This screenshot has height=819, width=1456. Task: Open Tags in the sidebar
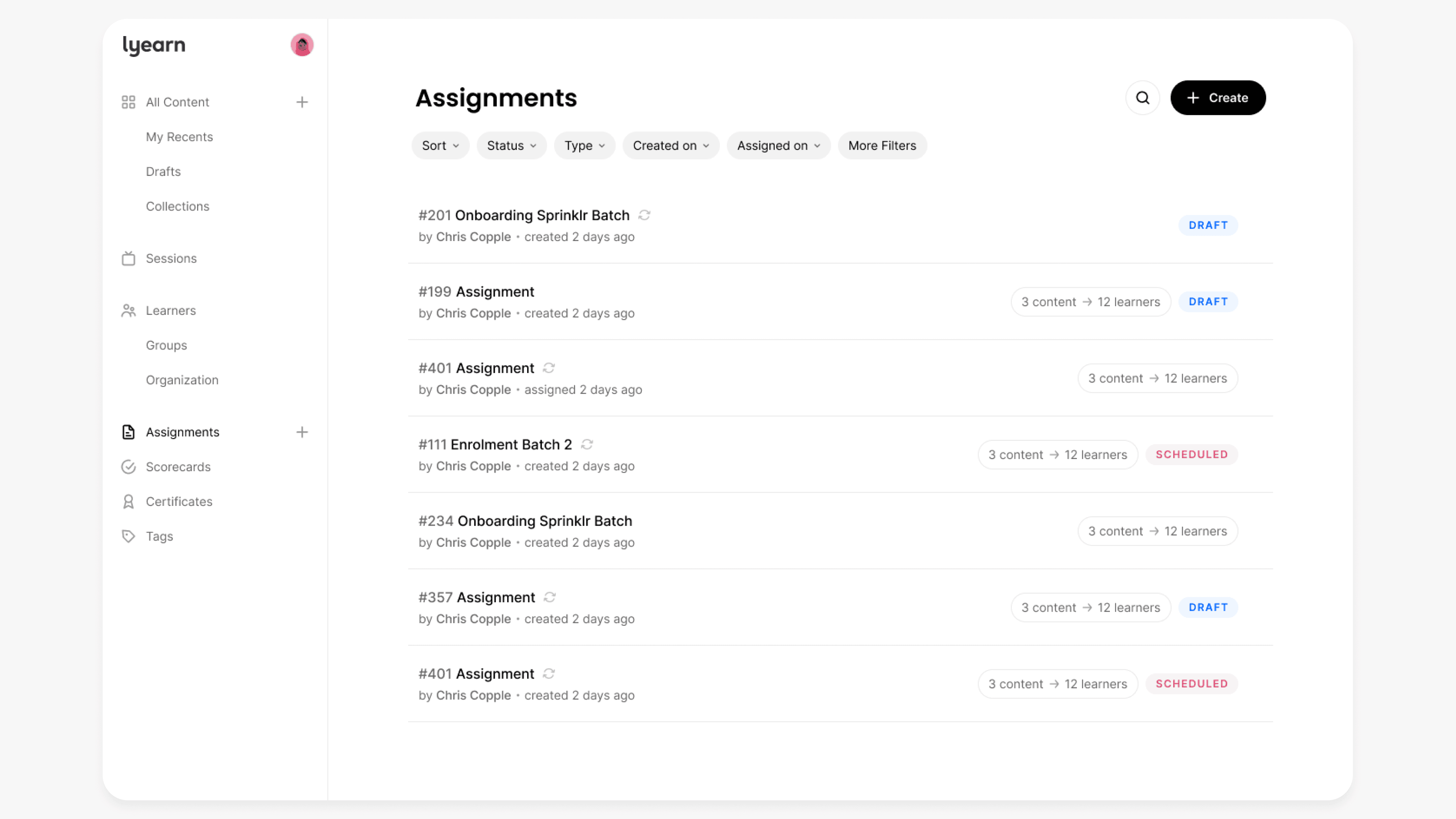point(159,536)
